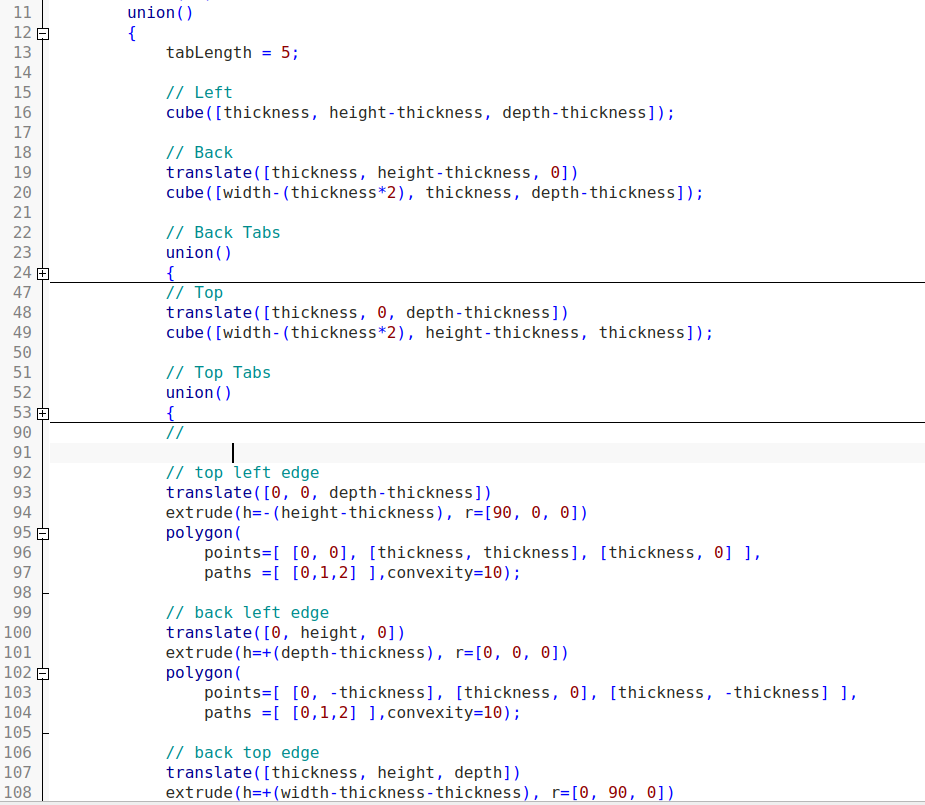
Task: Click line number 91 in the margin
Action: pyautogui.click(x=22, y=453)
